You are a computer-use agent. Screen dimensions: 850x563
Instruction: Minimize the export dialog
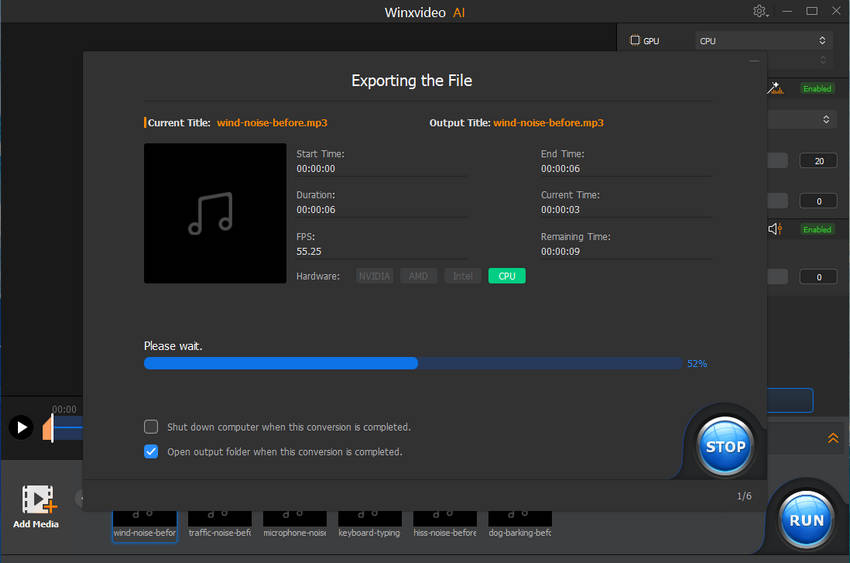pyautogui.click(x=754, y=61)
